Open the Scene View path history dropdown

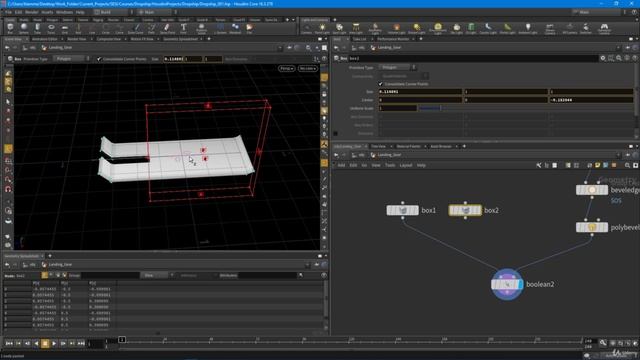(x=280, y=48)
